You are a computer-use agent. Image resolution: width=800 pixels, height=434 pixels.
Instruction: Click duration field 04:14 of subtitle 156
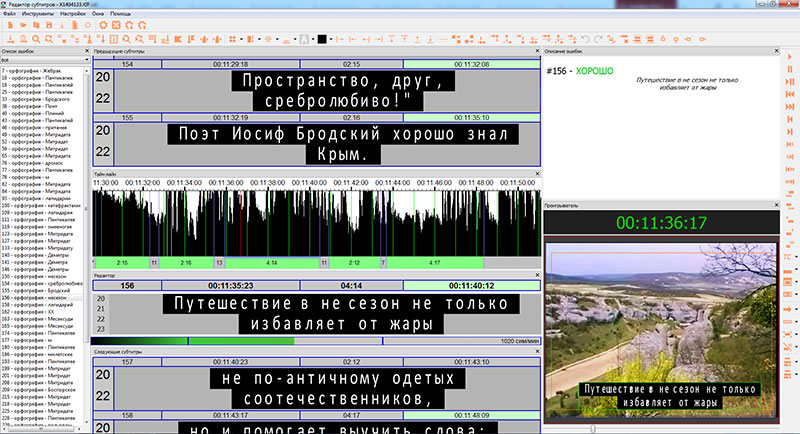click(x=352, y=286)
